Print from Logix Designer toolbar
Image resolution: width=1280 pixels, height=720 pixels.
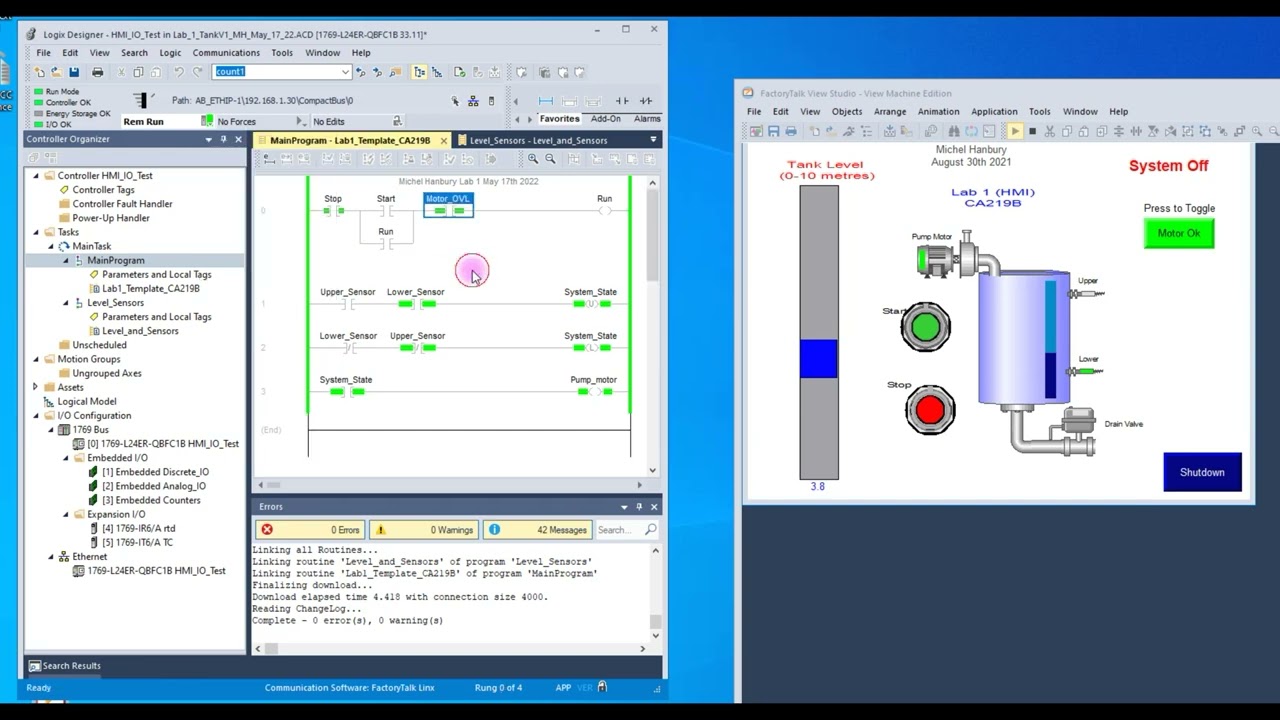(x=97, y=72)
